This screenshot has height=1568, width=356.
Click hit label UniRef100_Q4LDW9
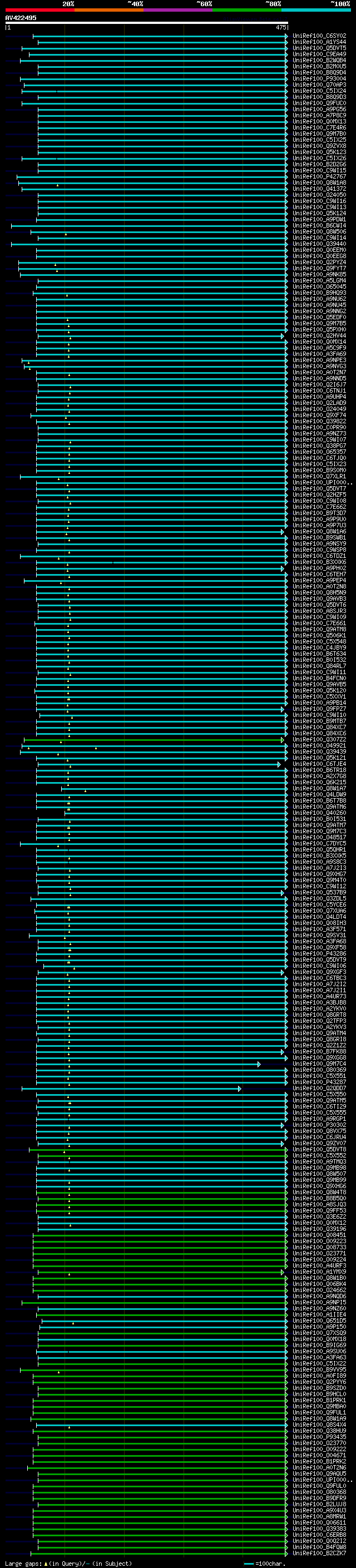pyautogui.click(x=319, y=795)
